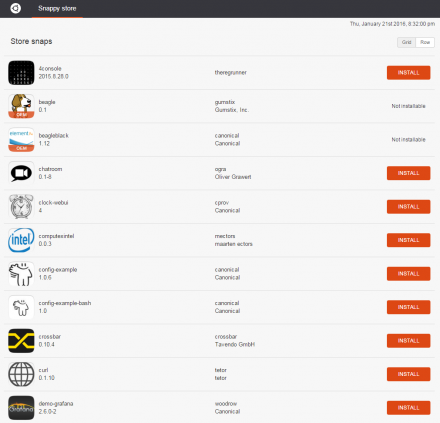
Task: Switch to Grid view
Action: coord(406,42)
